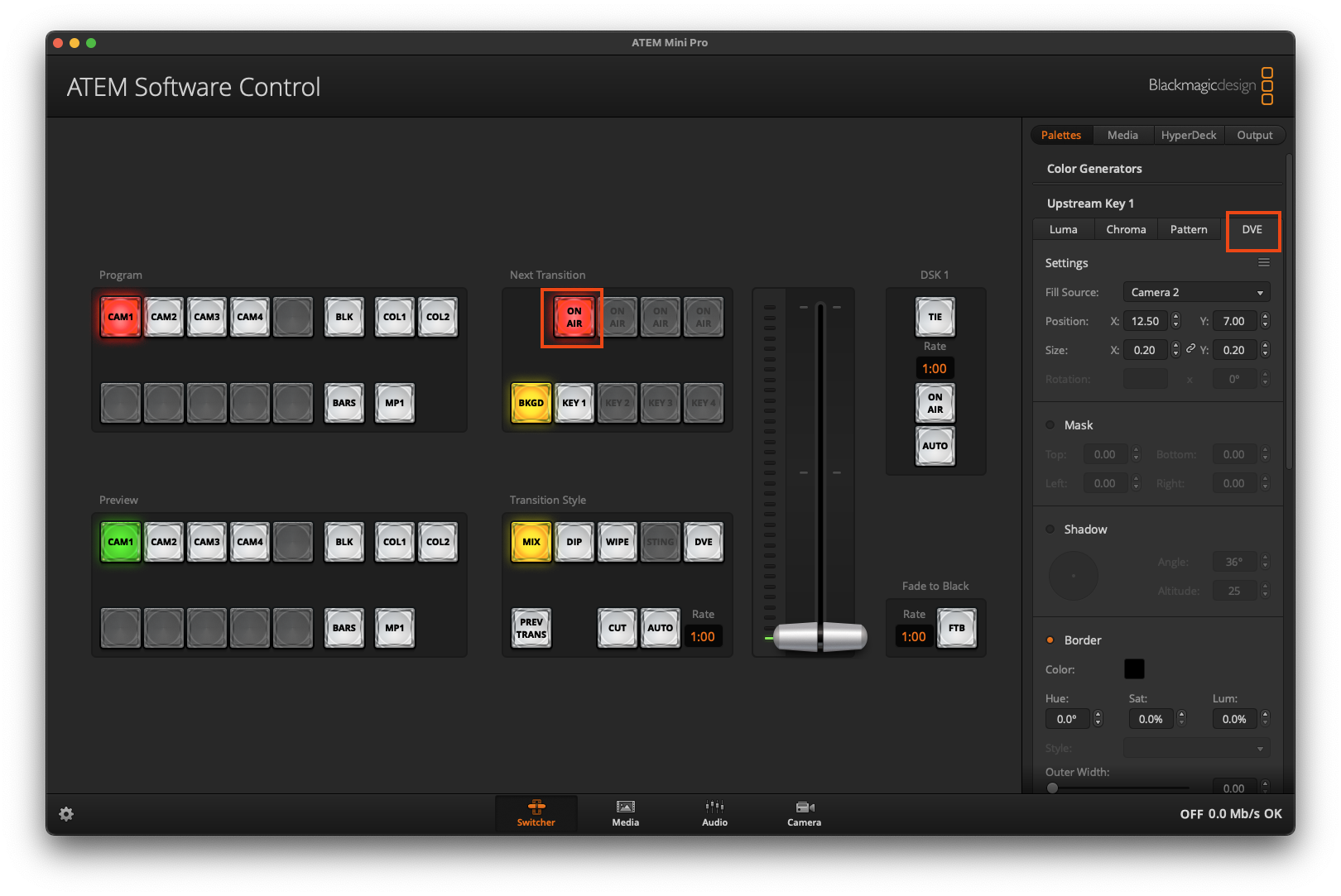Select COL1 on the Preview bus

coord(395,542)
